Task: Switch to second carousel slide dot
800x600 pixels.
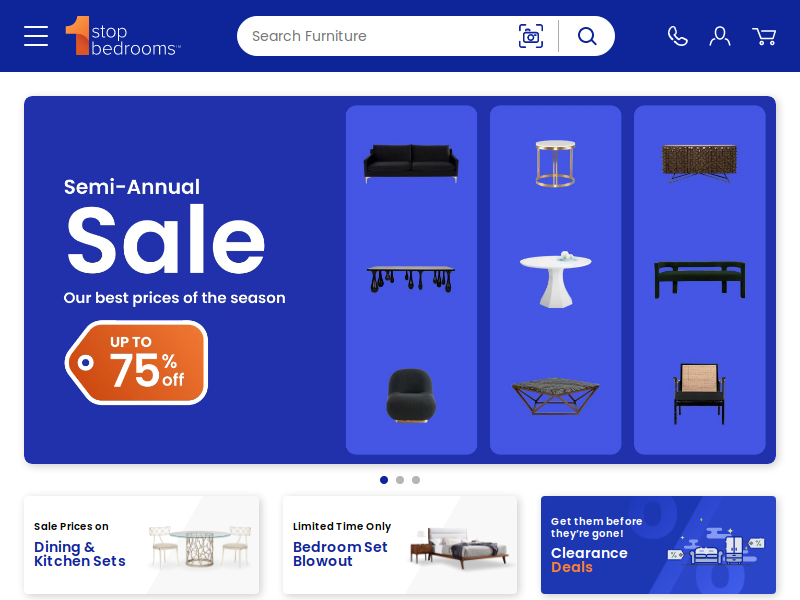Action: pos(400,480)
